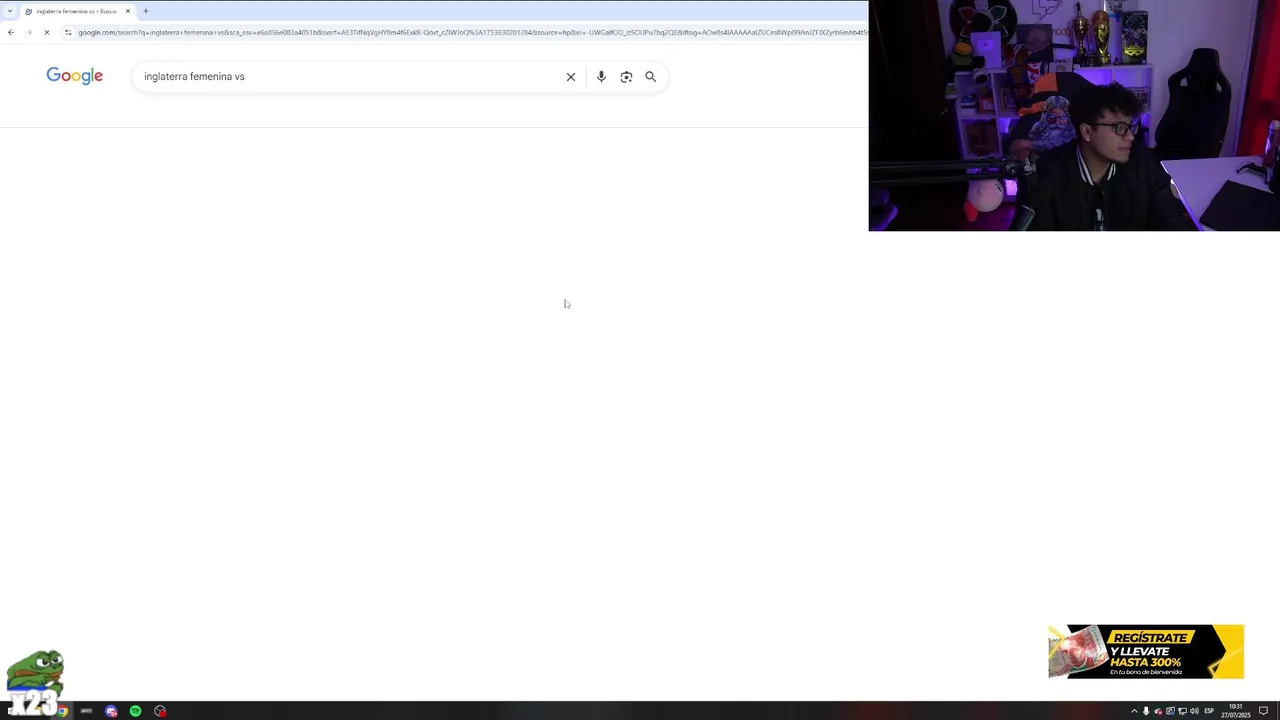
Task: Open network settings tray icon
Action: click(x=1182, y=711)
